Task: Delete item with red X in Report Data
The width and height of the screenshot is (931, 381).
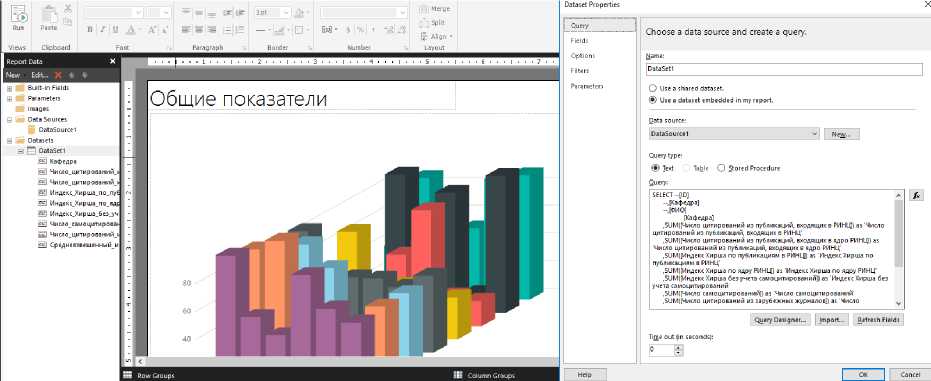Action: (58, 75)
